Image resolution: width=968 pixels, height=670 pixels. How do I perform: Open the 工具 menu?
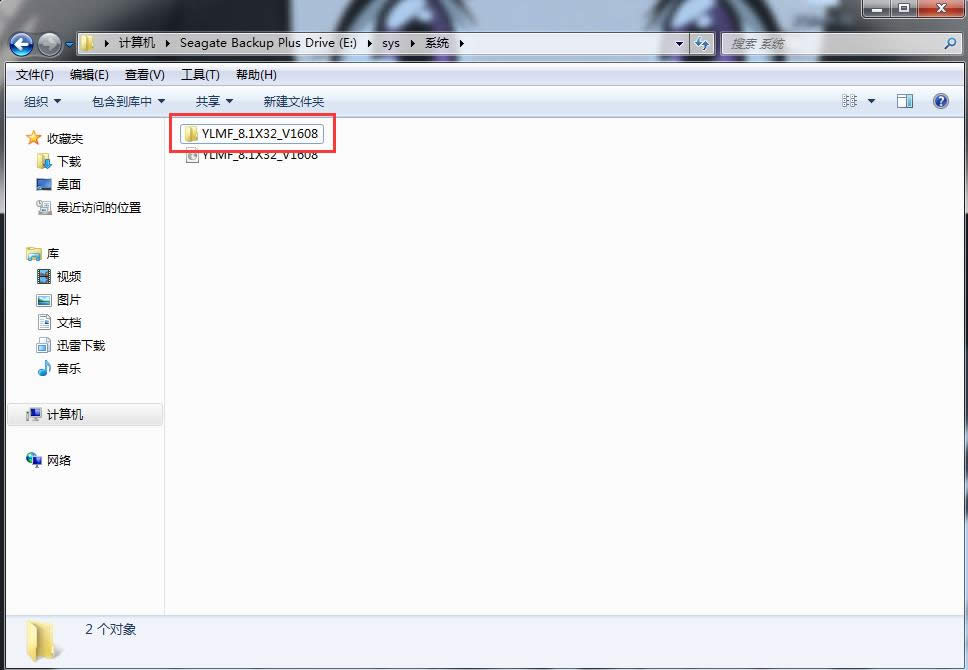pos(200,74)
